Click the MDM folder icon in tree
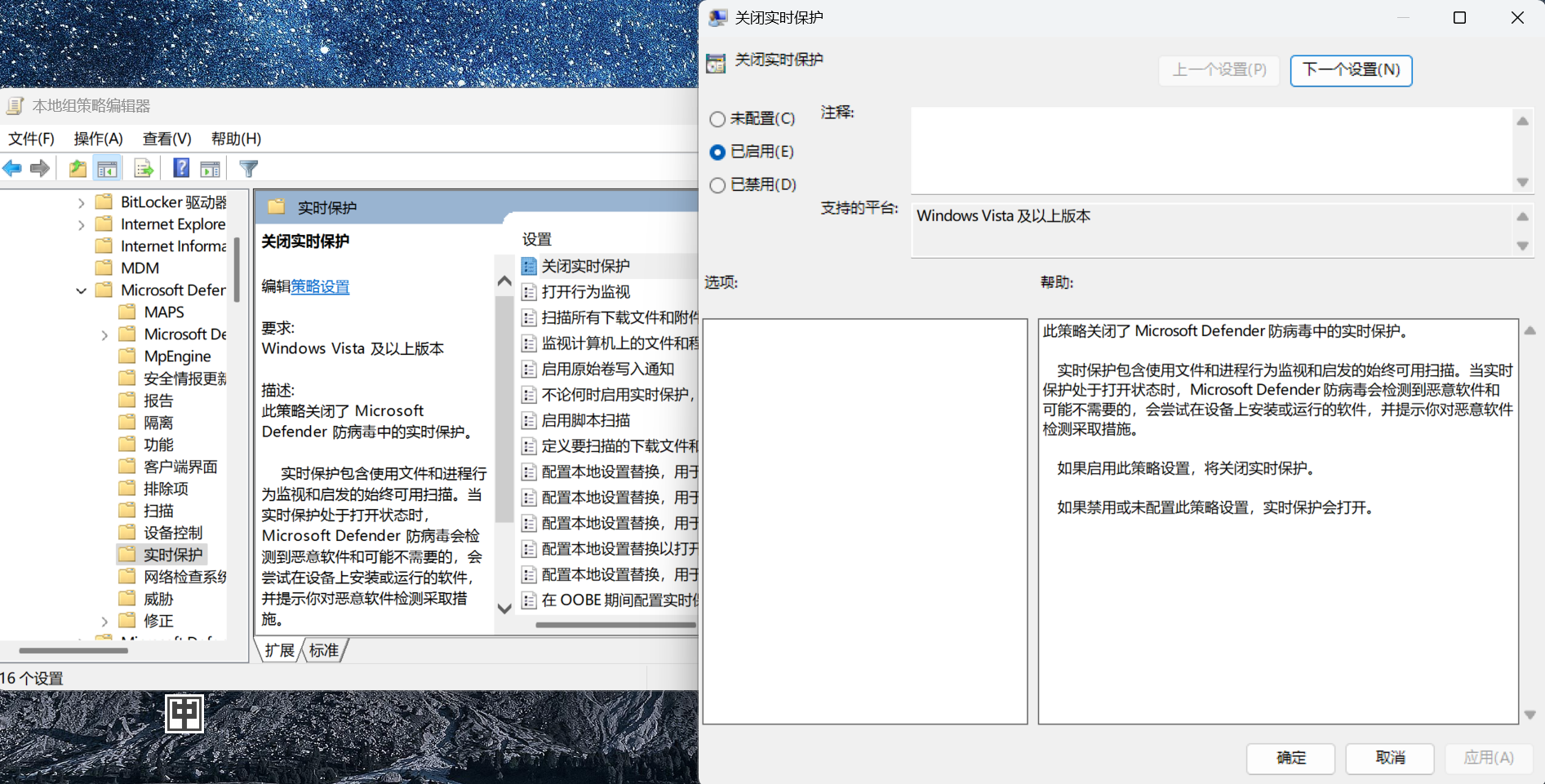1545x784 pixels. click(x=104, y=268)
